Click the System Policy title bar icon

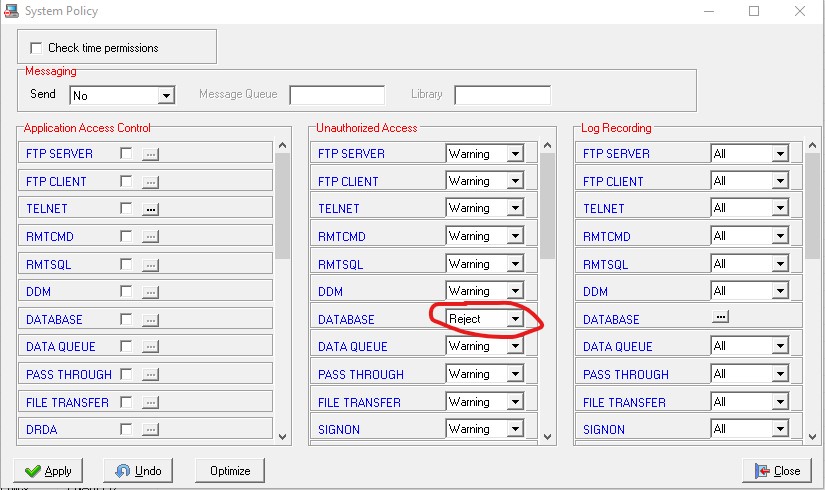pyautogui.click(x=10, y=11)
